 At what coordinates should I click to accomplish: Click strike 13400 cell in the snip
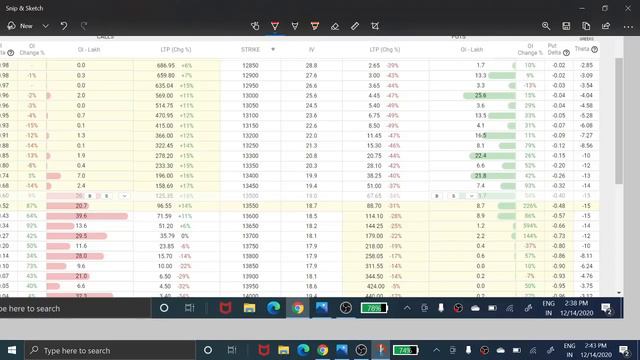[250, 176]
